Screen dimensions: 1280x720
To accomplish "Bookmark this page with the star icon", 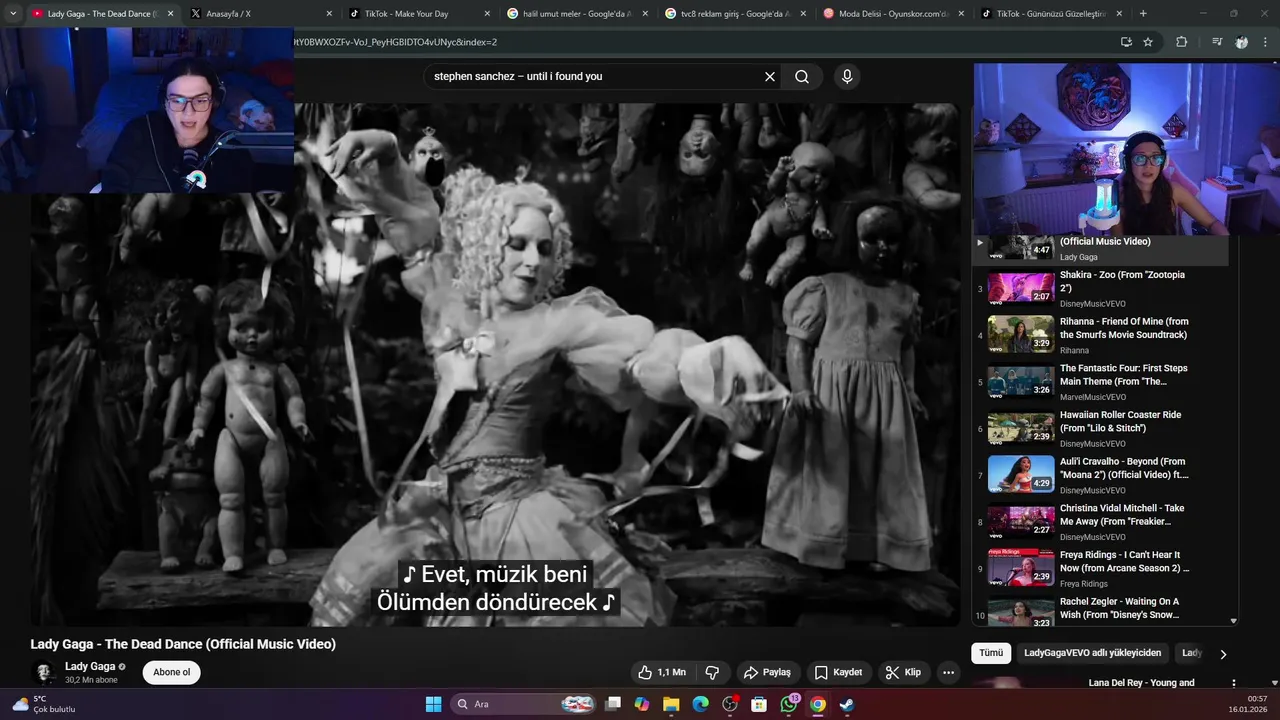I will click(1148, 42).
